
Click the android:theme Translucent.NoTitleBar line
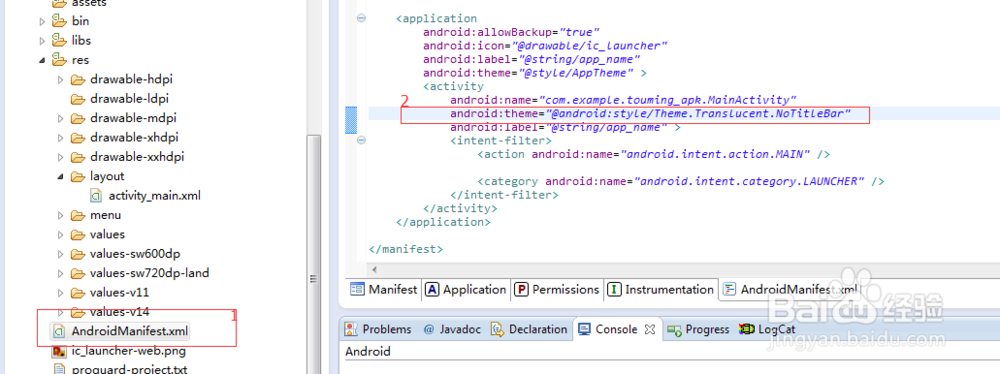click(651, 114)
